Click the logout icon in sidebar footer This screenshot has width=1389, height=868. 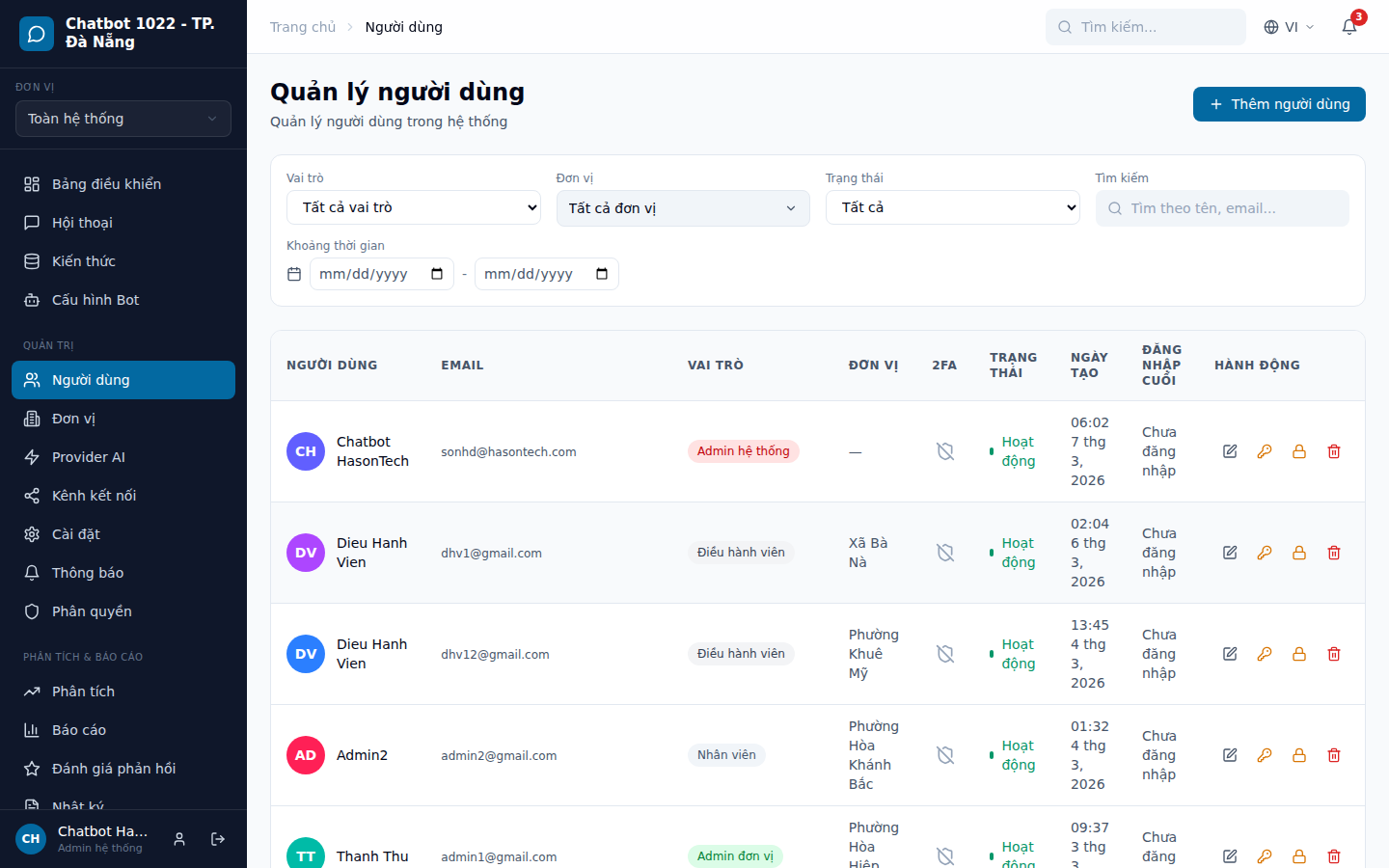pos(218,839)
